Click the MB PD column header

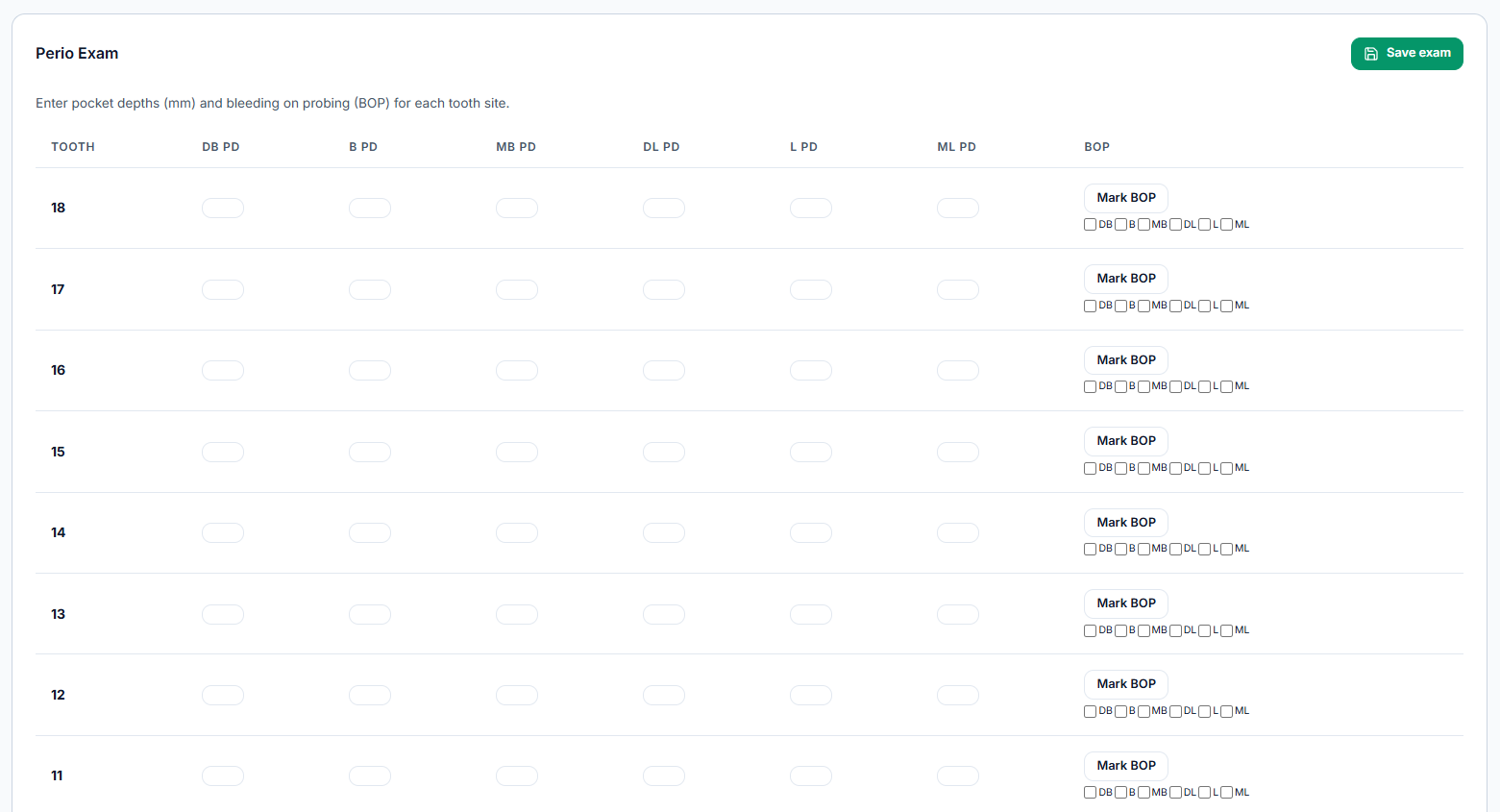click(x=516, y=147)
